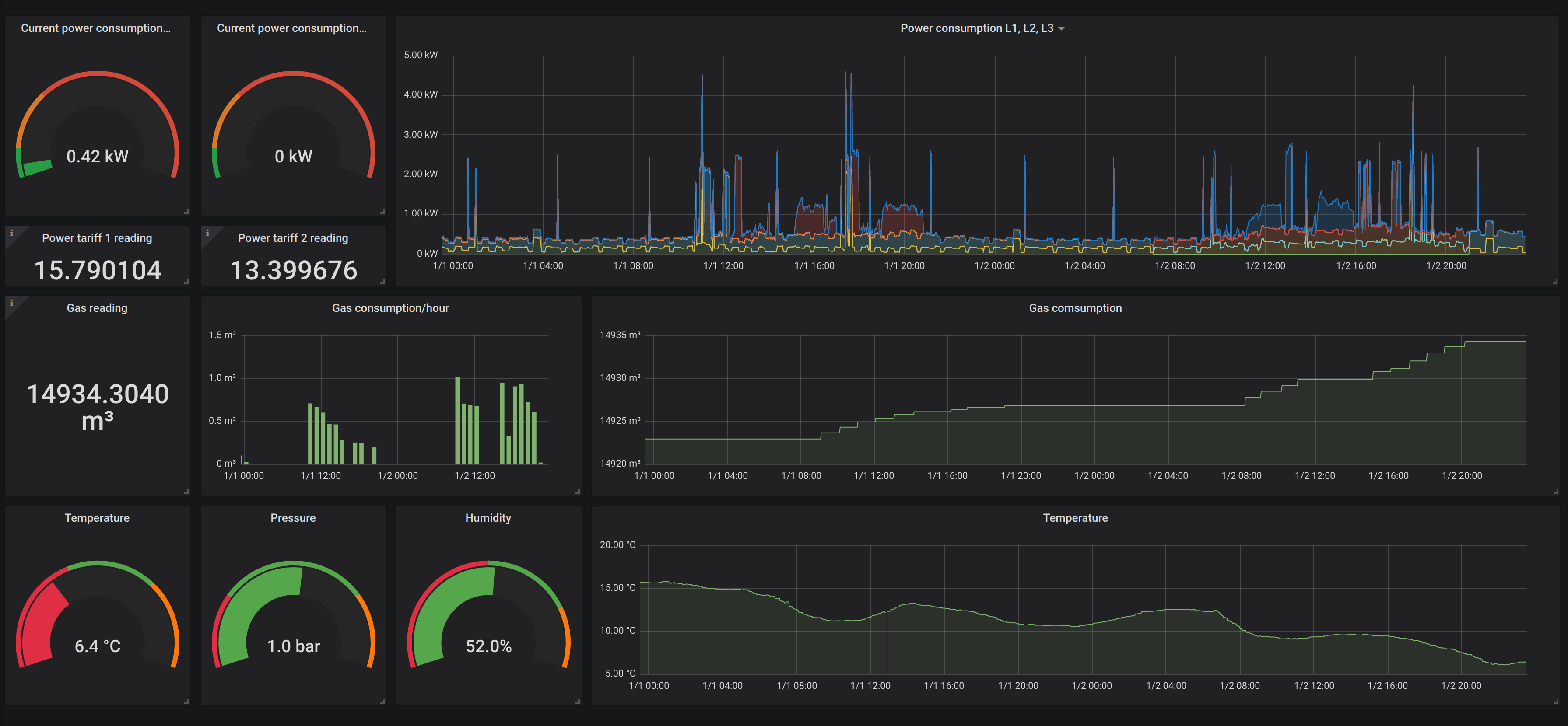Click the Pressure panel title
The height and width of the screenshot is (726, 1568).
click(x=293, y=518)
